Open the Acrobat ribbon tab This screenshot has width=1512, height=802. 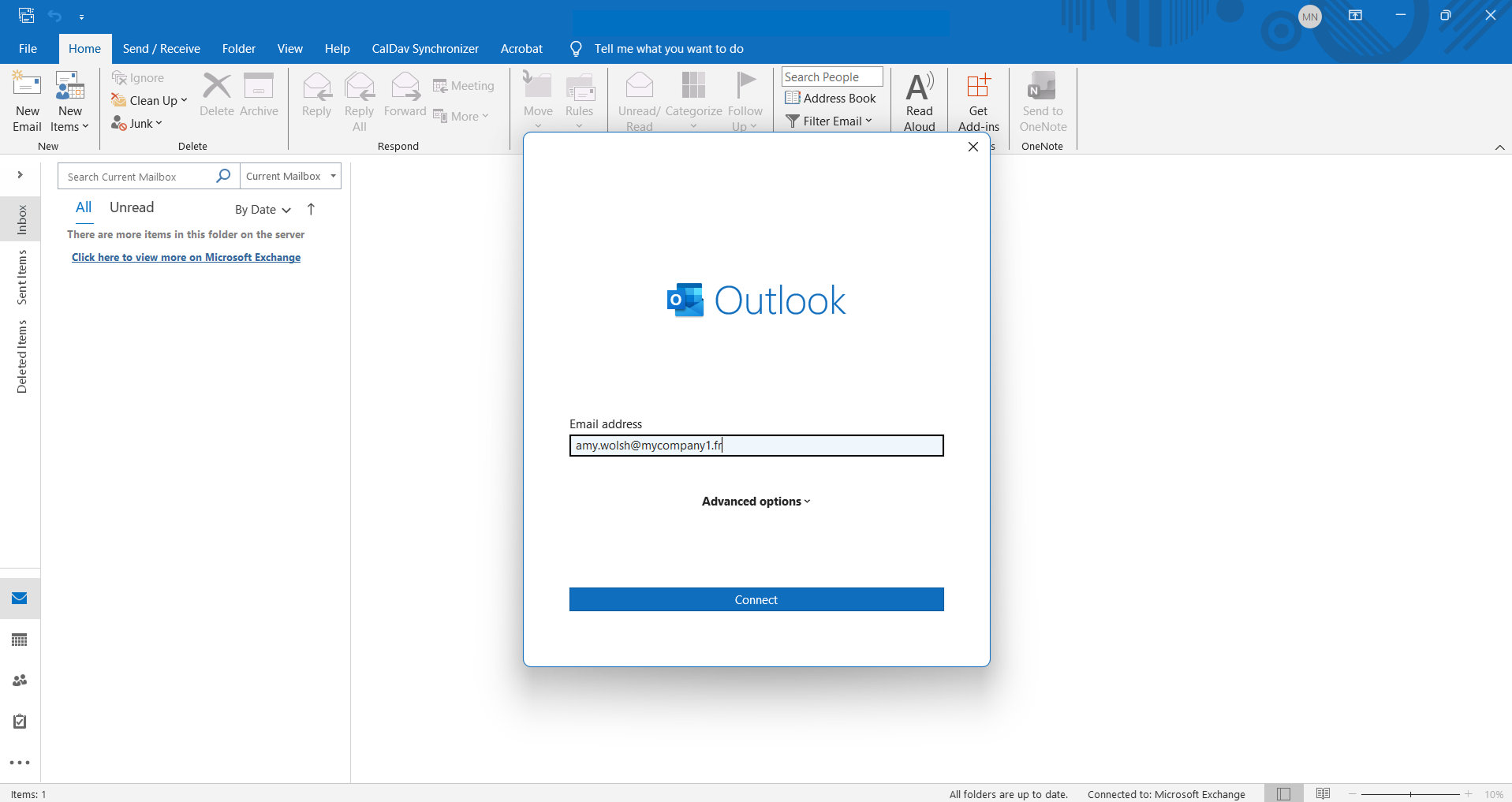521,49
